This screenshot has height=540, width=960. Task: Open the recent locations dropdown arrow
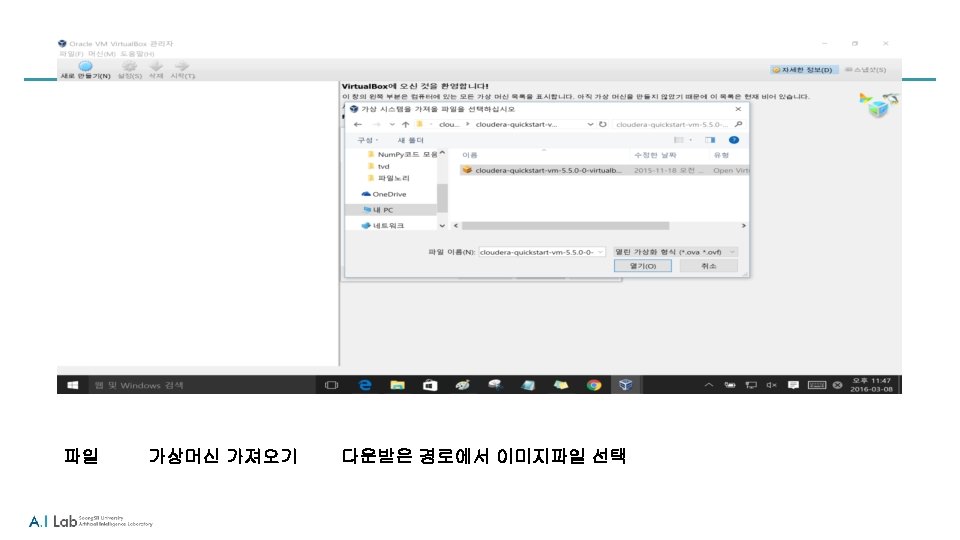[x=392, y=124]
